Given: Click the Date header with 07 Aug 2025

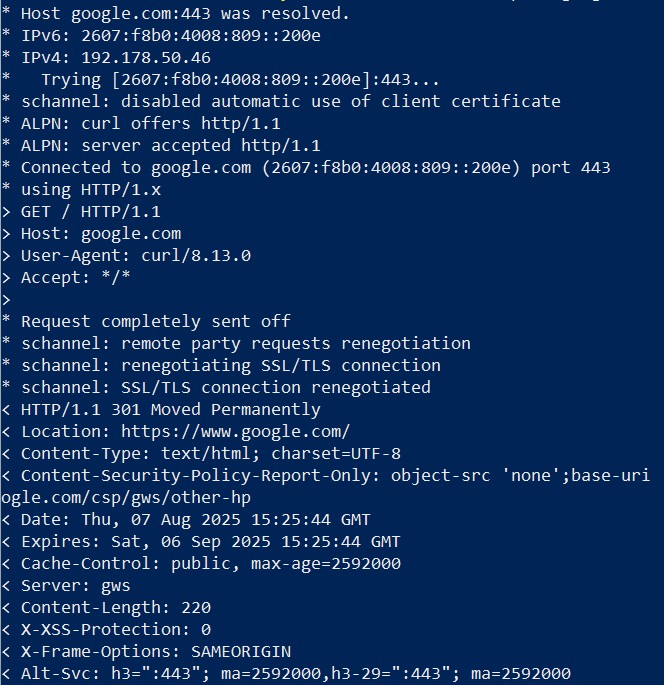Looking at the screenshot, I should pyautogui.click(x=195, y=520).
